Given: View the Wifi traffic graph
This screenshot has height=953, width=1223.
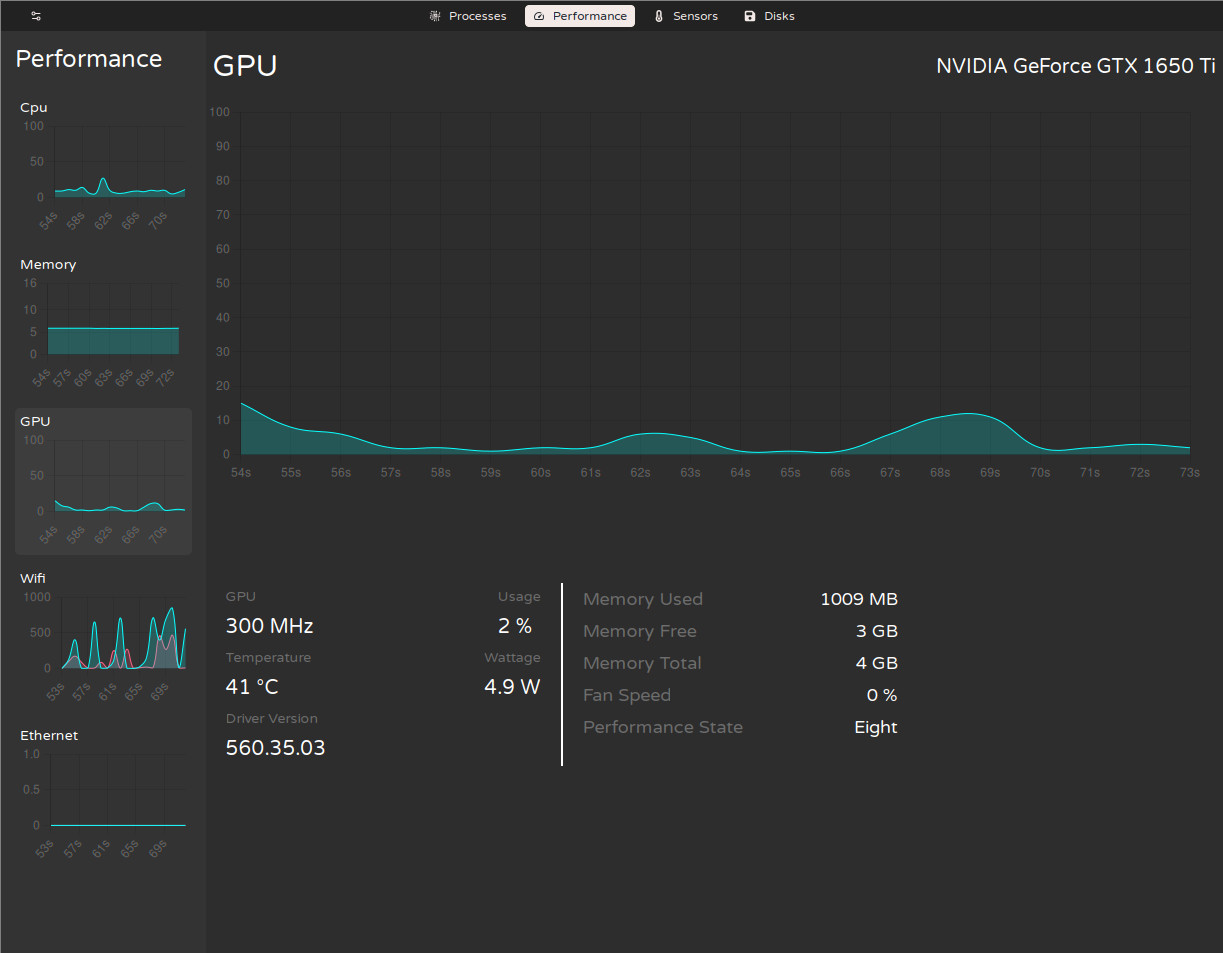Looking at the screenshot, I should [x=103, y=636].
